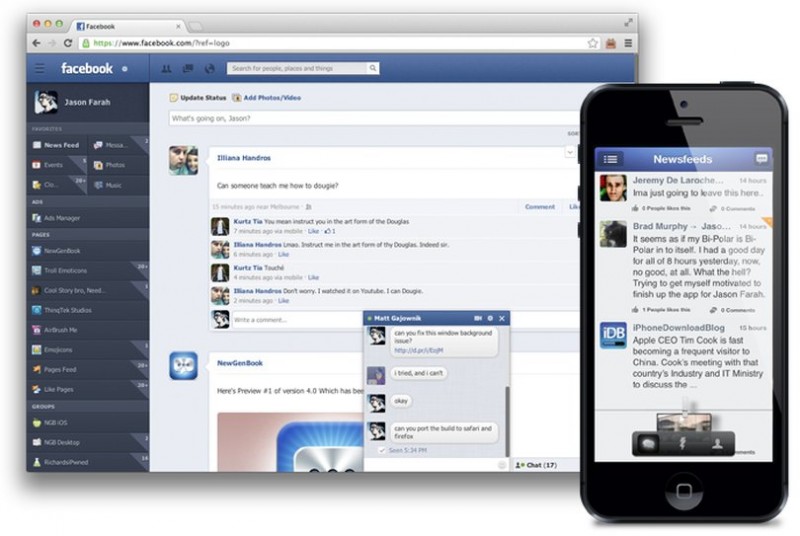This screenshot has height=536, width=800.
Task: Select the Facebook browser tab
Action: [x=128, y=27]
